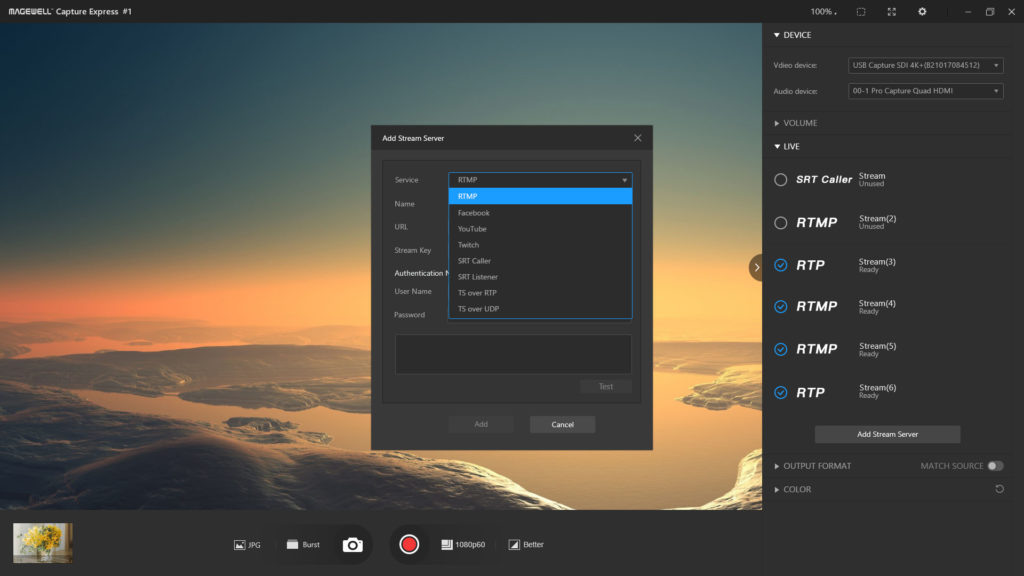Viewport: 1024px width, 576px height.
Task: Collapse the DEVICE panel section
Action: [x=776, y=34]
